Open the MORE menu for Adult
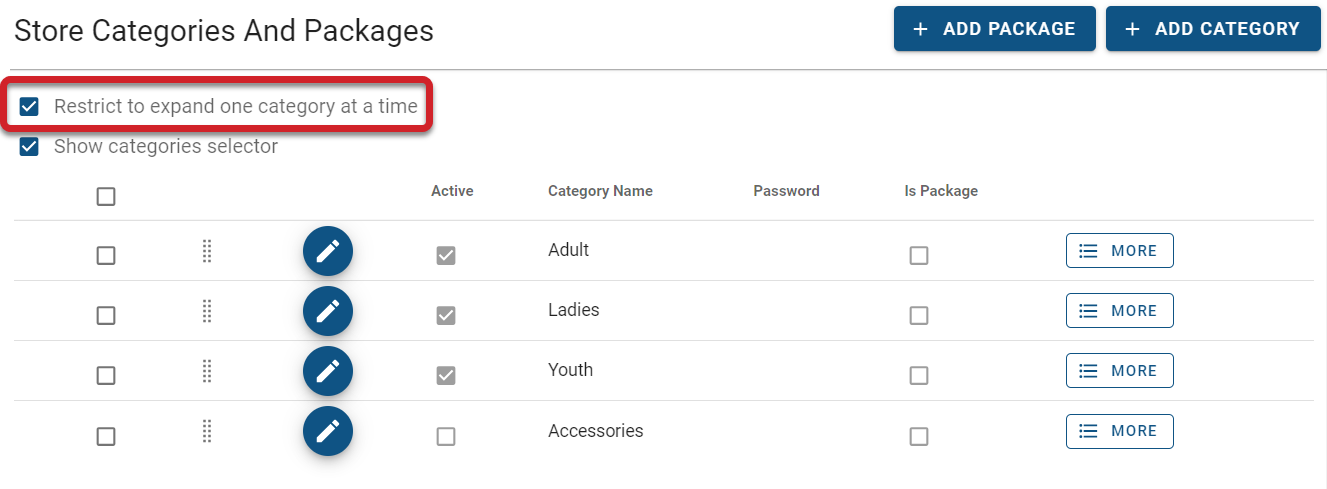Image resolution: width=1327 pixels, height=489 pixels. [1119, 251]
